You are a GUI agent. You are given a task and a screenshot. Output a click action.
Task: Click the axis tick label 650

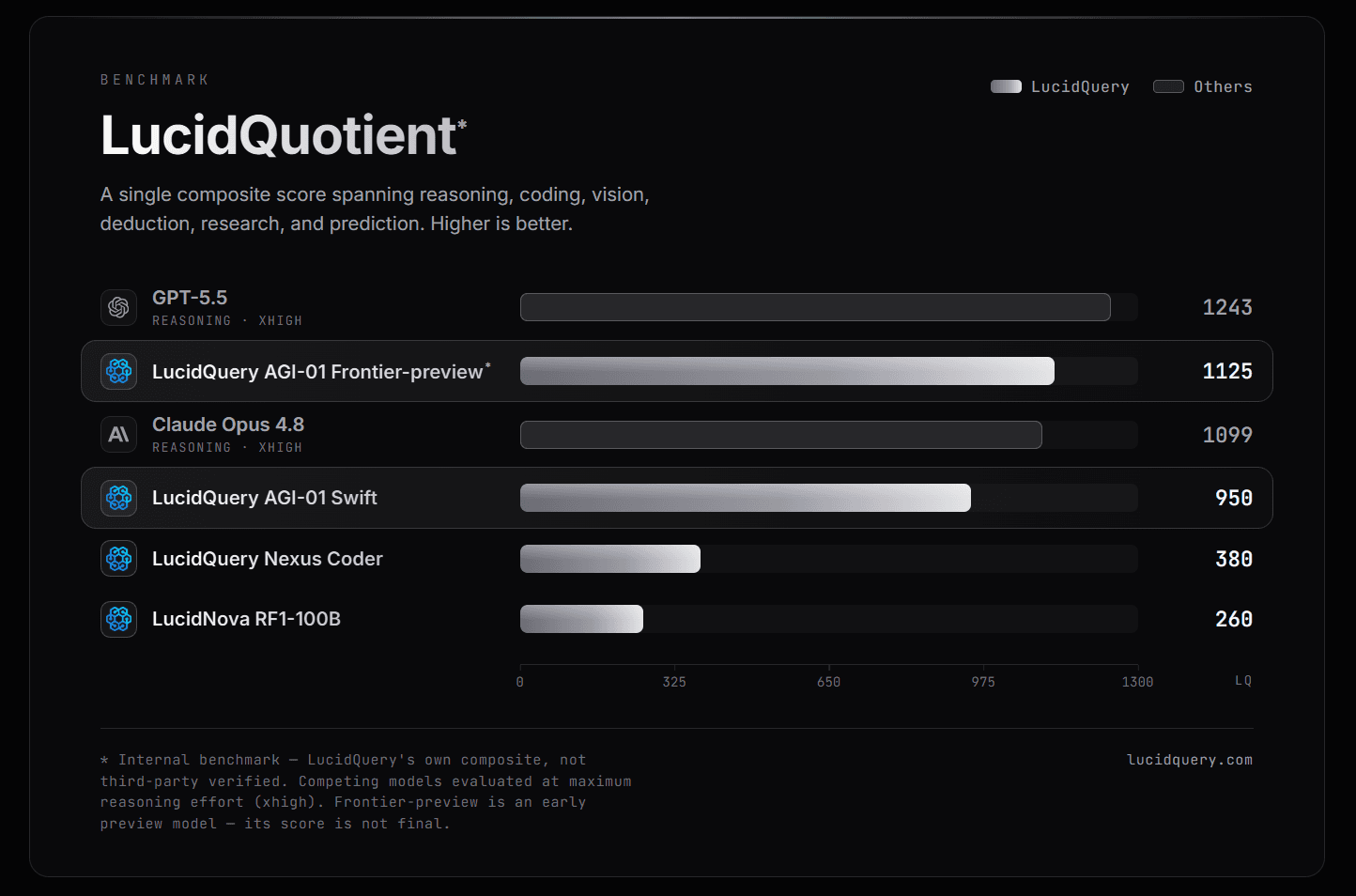[828, 682]
